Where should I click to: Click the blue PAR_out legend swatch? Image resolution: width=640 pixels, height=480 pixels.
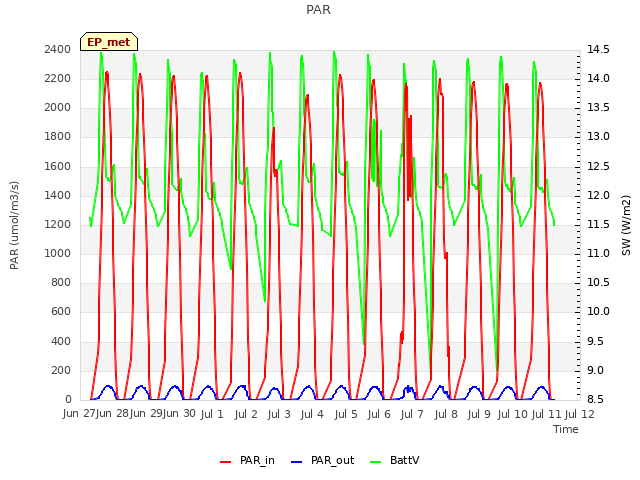point(296,462)
